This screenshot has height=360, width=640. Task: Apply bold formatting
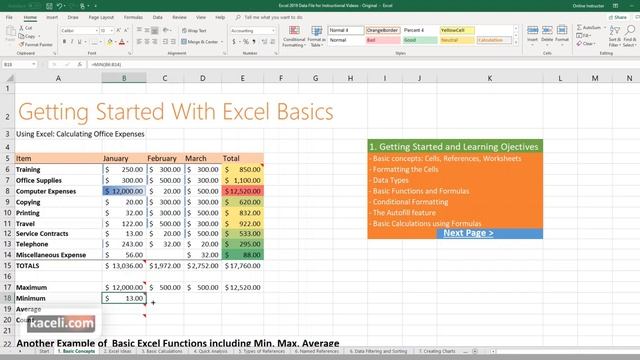click(64, 42)
